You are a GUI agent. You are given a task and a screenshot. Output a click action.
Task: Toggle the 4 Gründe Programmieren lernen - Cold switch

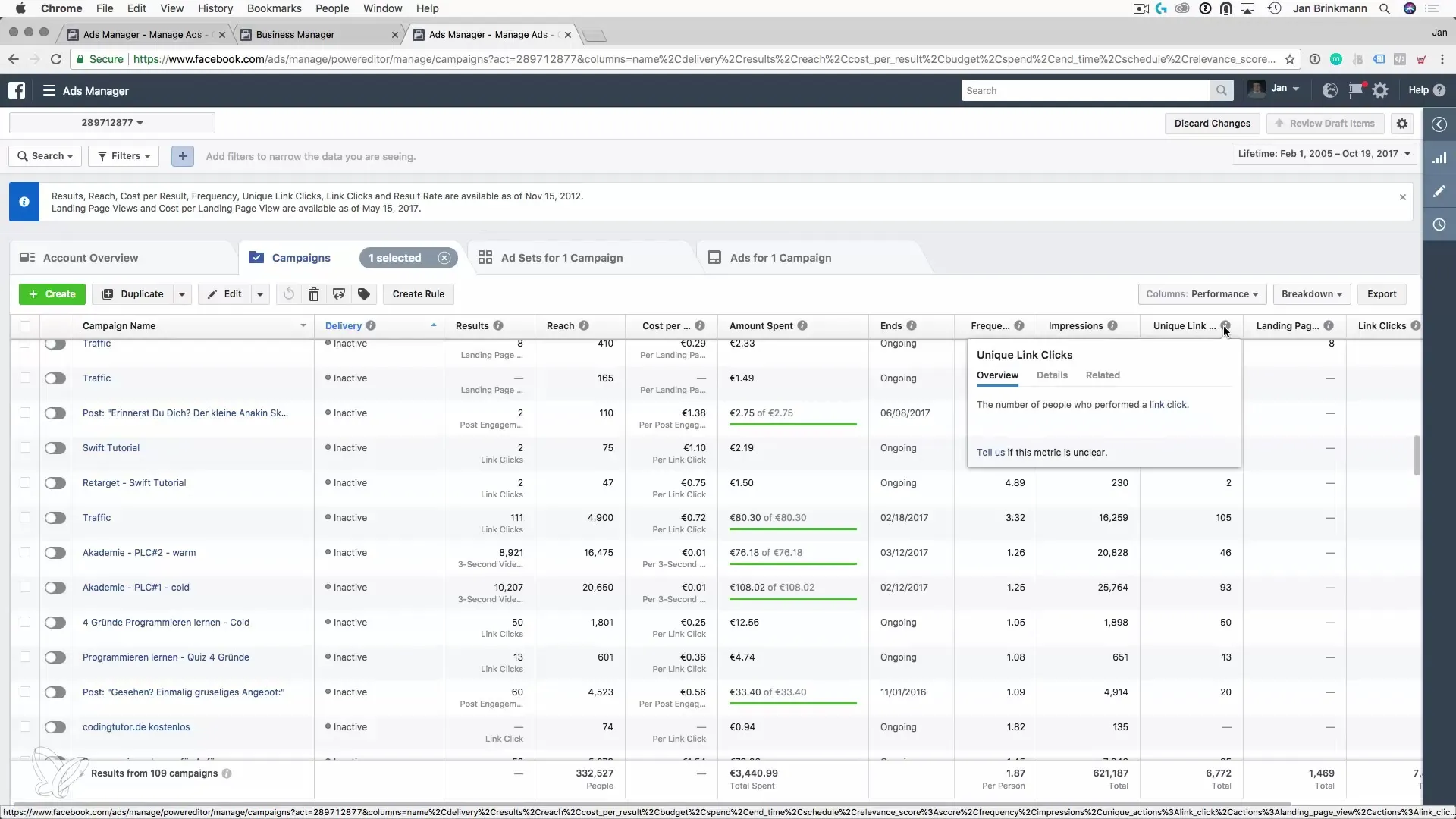55,623
